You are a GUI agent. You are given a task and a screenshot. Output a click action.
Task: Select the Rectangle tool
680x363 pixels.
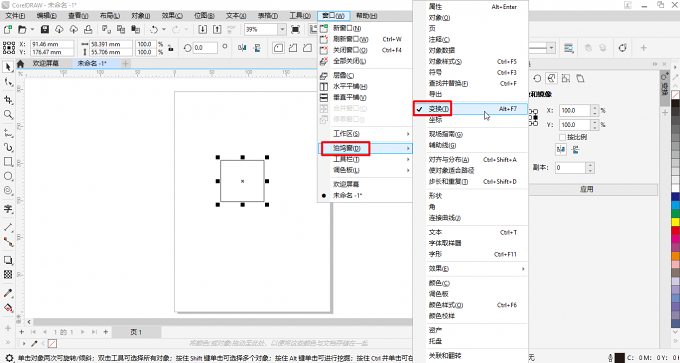pyautogui.click(x=8, y=161)
